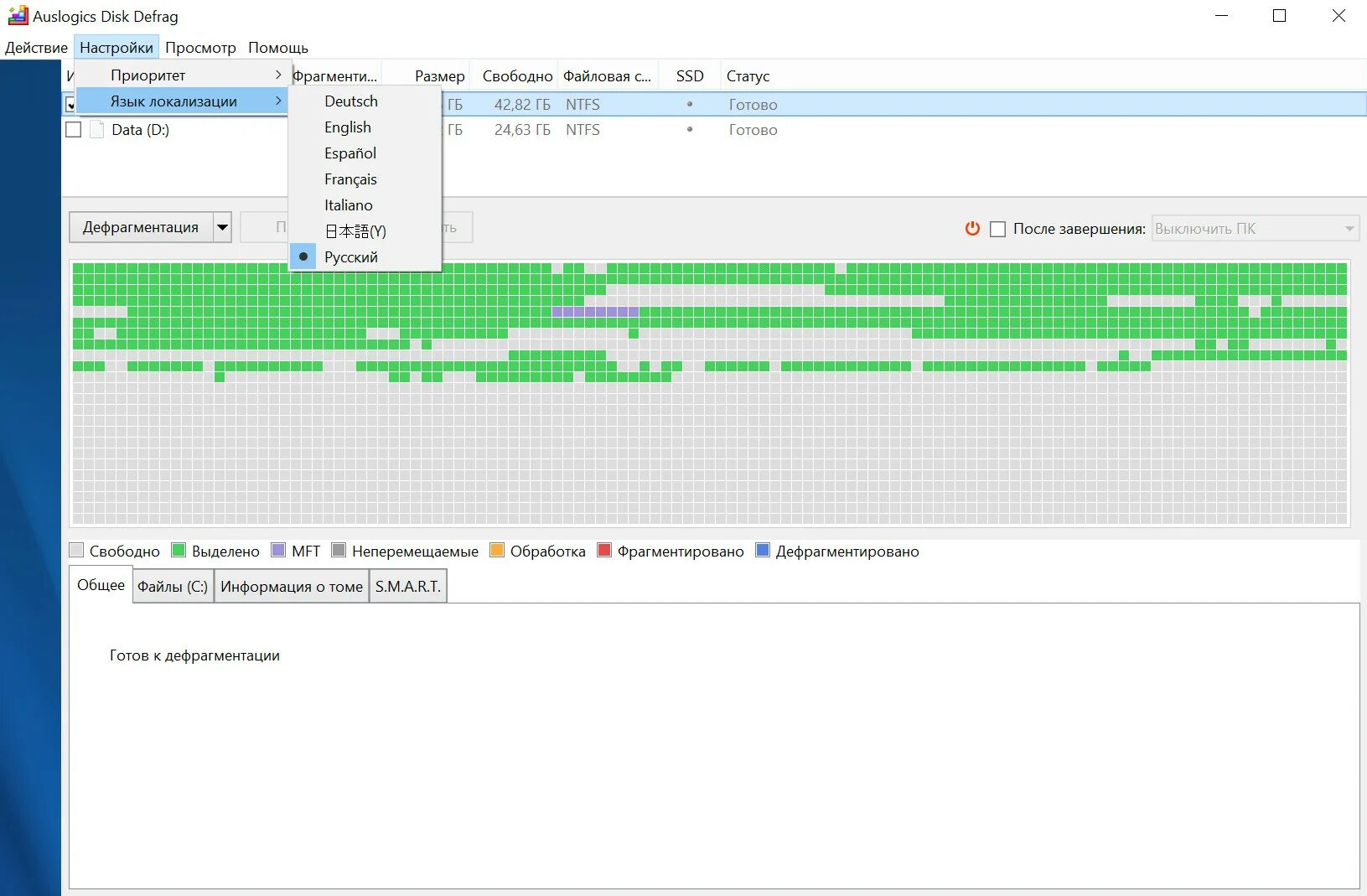
Task: Click the 42,82 ГБ free space value
Action: (522, 105)
